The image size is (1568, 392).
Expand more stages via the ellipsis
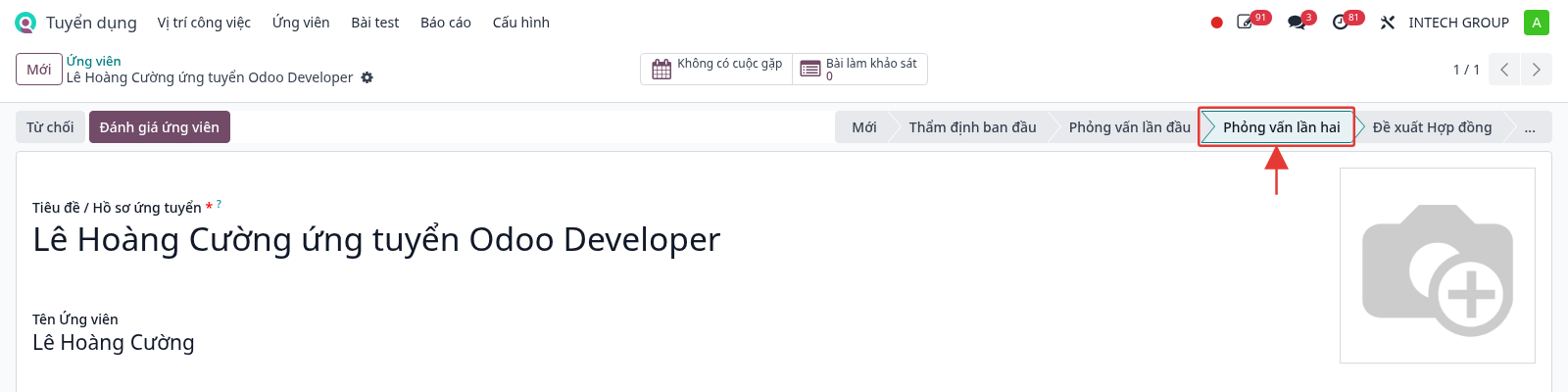coord(1530,127)
